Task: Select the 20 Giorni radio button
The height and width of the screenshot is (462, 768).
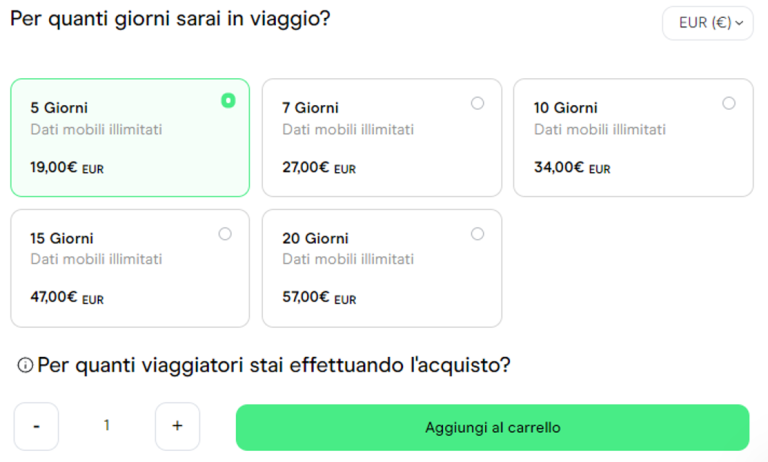Action: click(477, 234)
